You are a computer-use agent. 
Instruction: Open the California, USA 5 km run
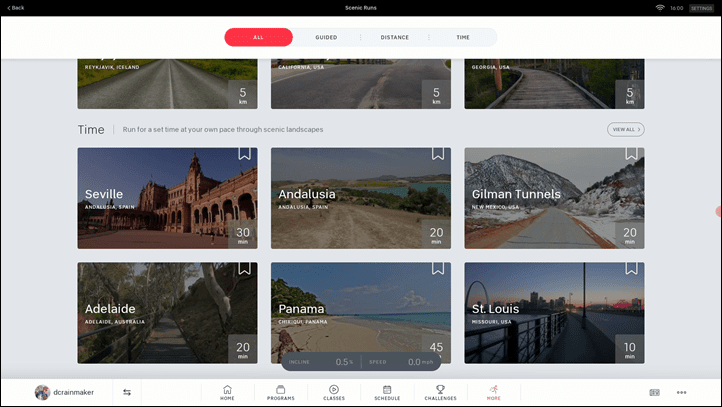pyautogui.click(x=361, y=84)
